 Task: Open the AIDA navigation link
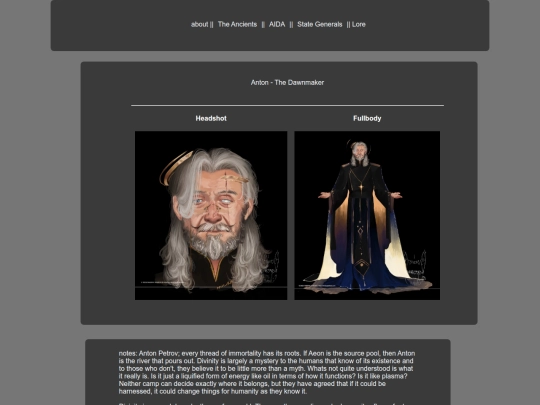point(277,24)
